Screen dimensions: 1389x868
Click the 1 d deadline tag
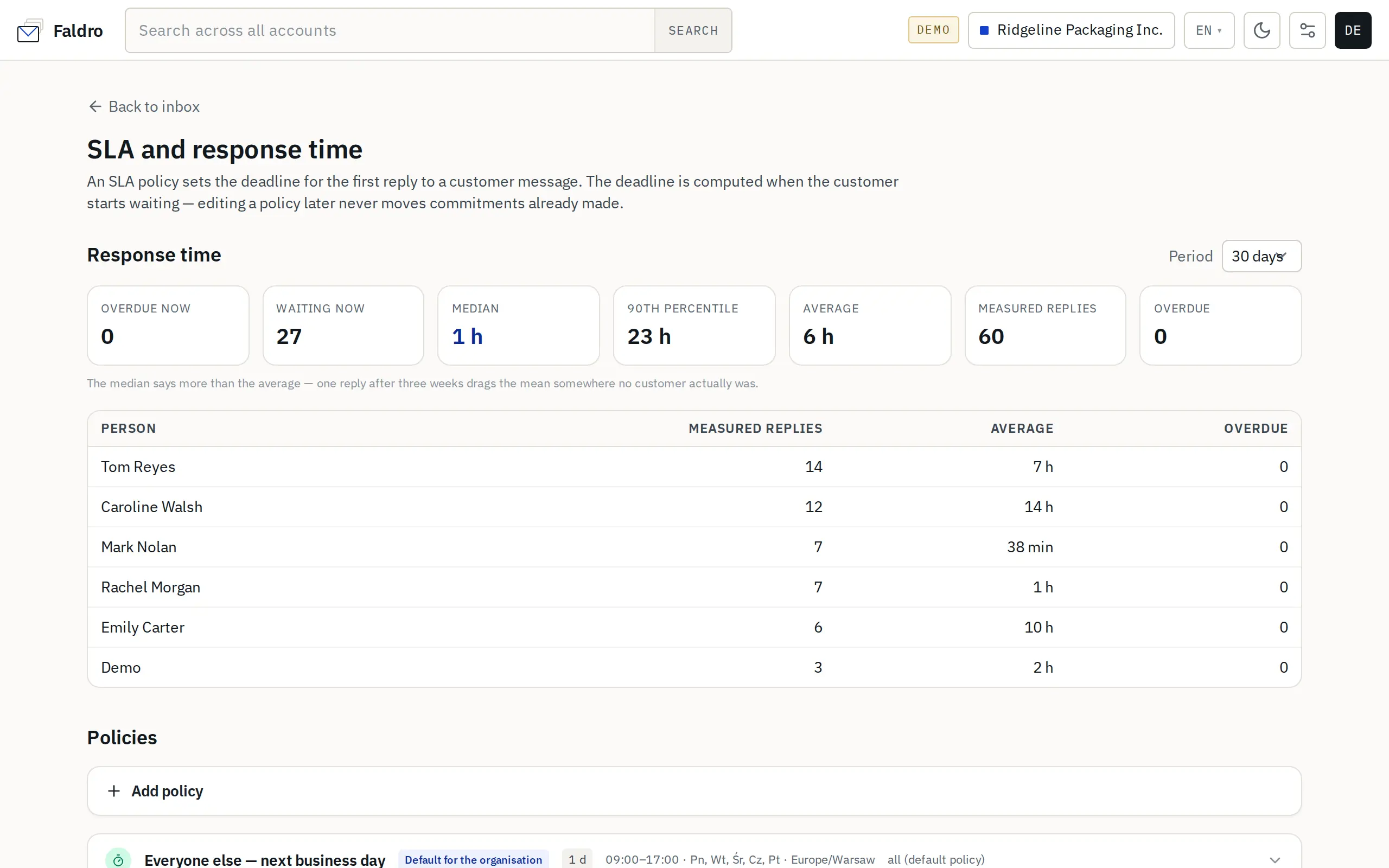(577, 860)
